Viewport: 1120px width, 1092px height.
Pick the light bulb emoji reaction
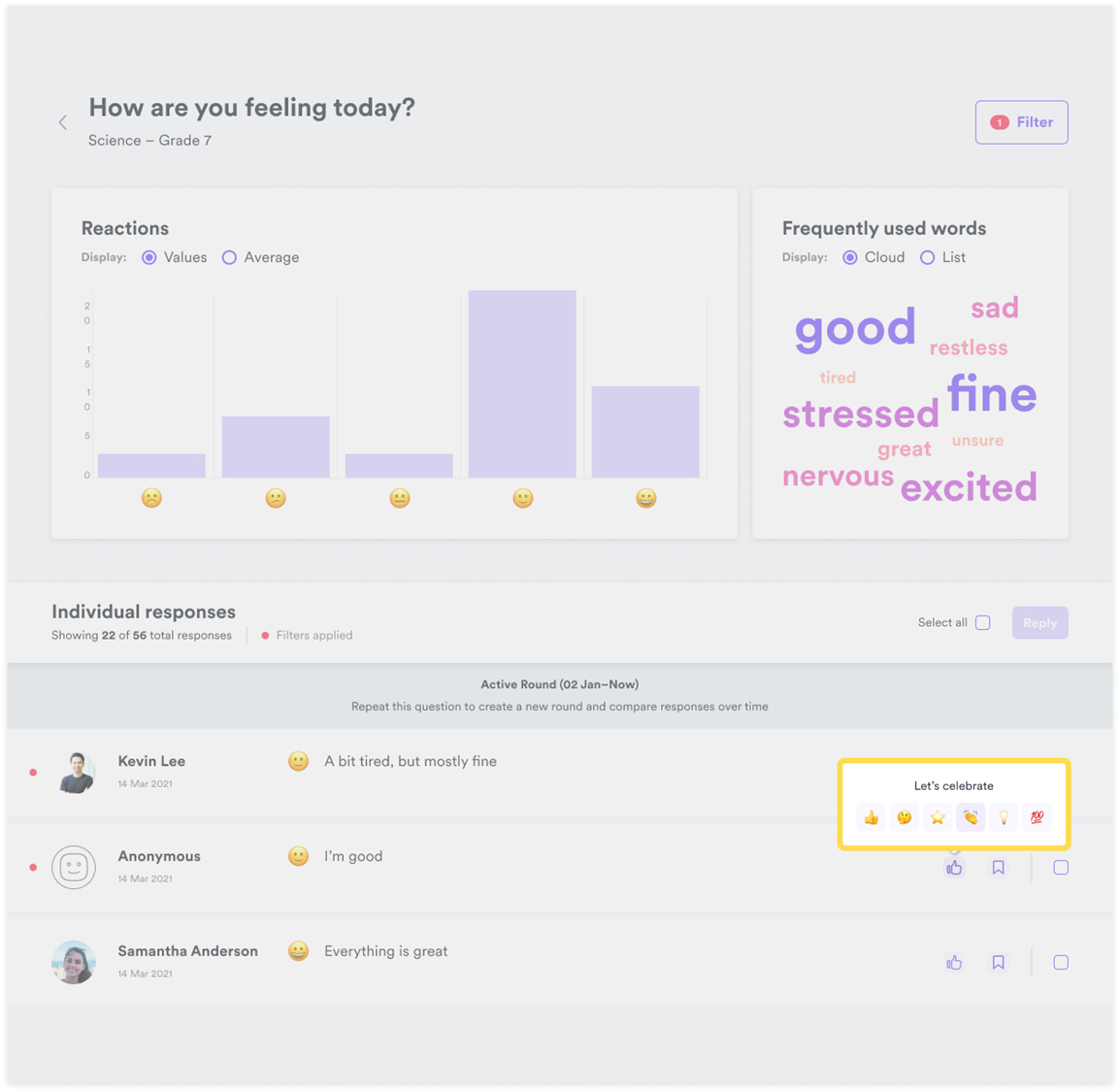1004,817
